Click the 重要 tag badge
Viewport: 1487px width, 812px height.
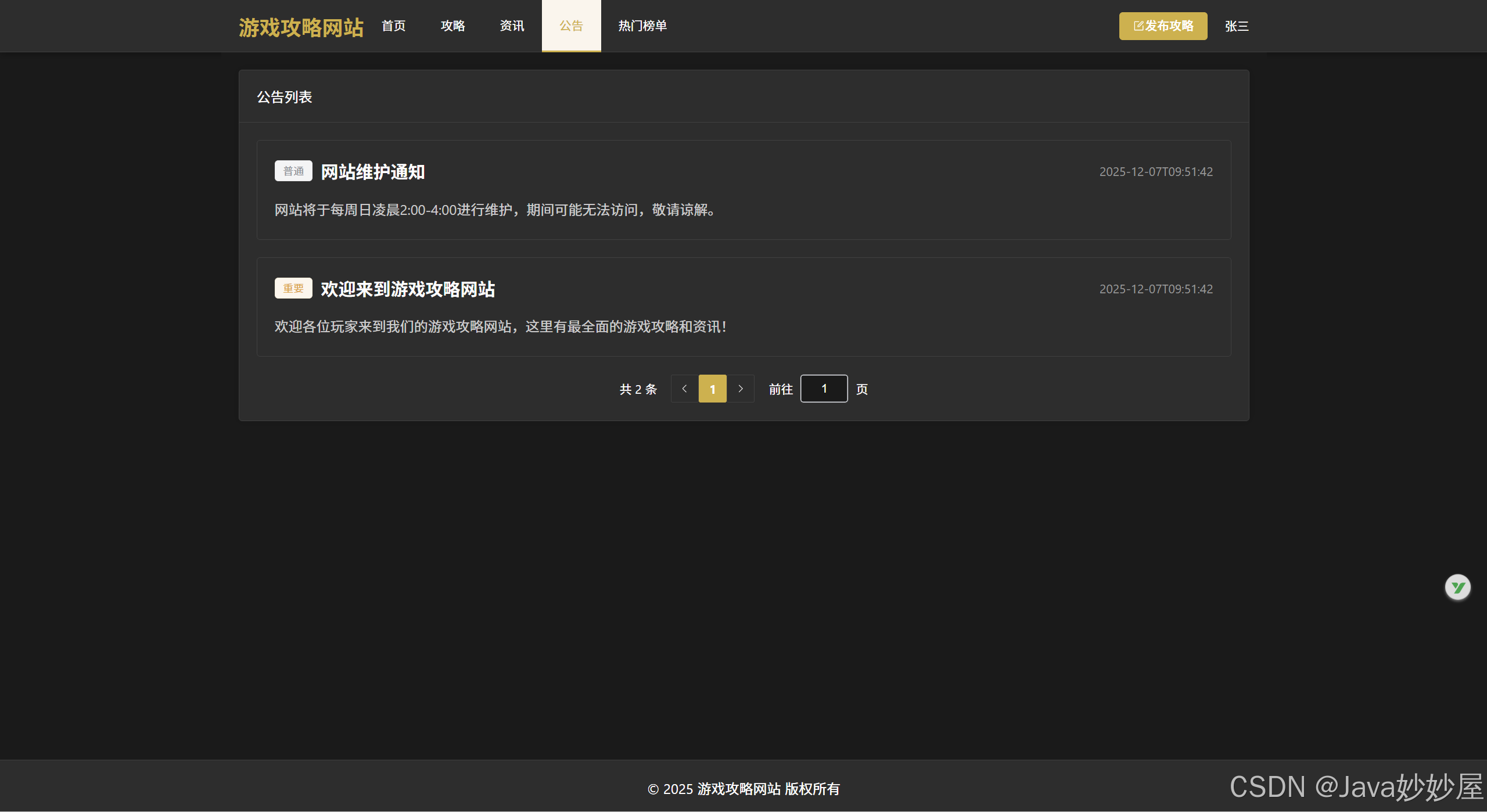(x=293, y=288)
